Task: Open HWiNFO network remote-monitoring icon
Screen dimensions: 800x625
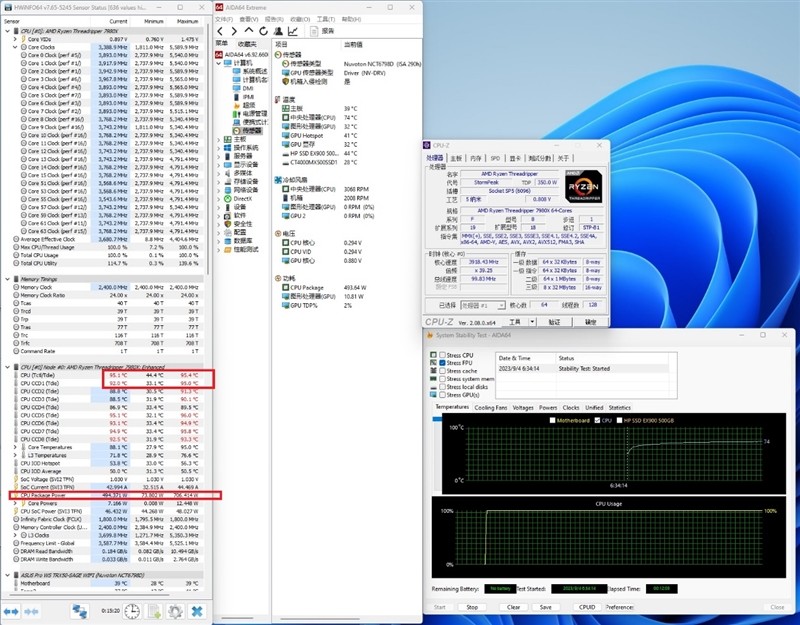Action: (x=79, y=611)
